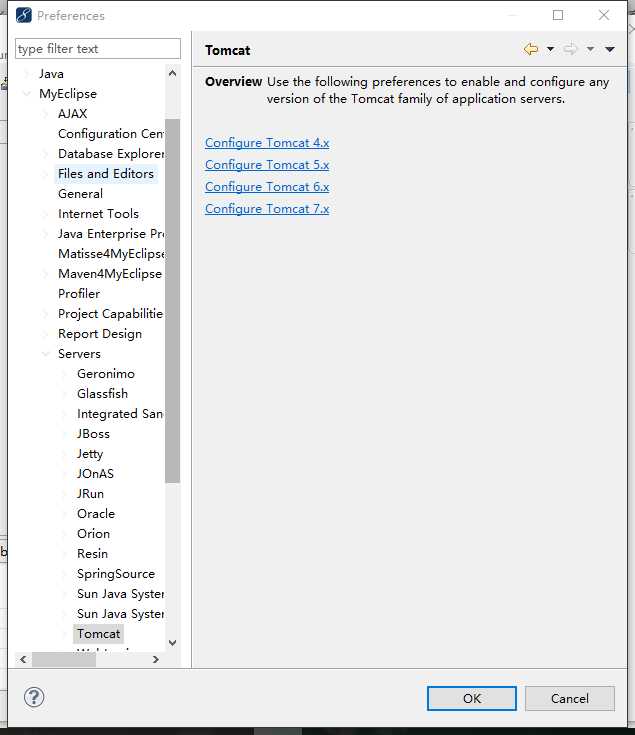Open the preferences view menu triangle
The width and height of the screenshot is (635, 735).
point(610,49)
